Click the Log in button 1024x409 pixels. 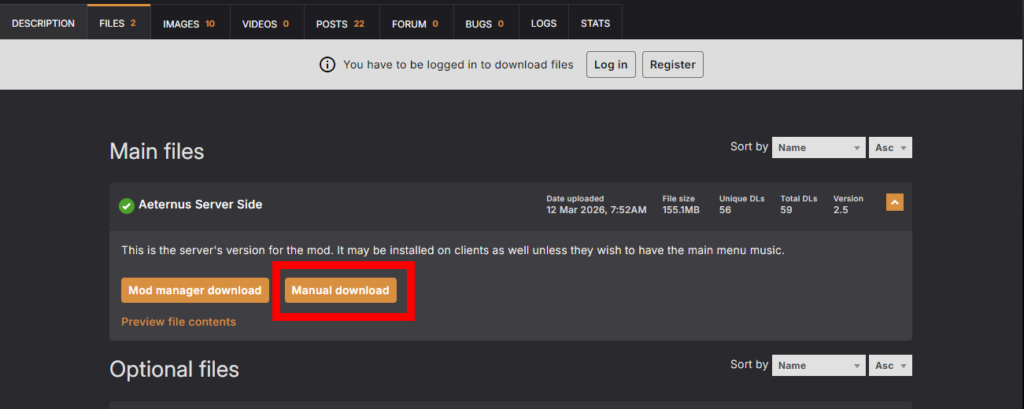[x=611, y=65]
